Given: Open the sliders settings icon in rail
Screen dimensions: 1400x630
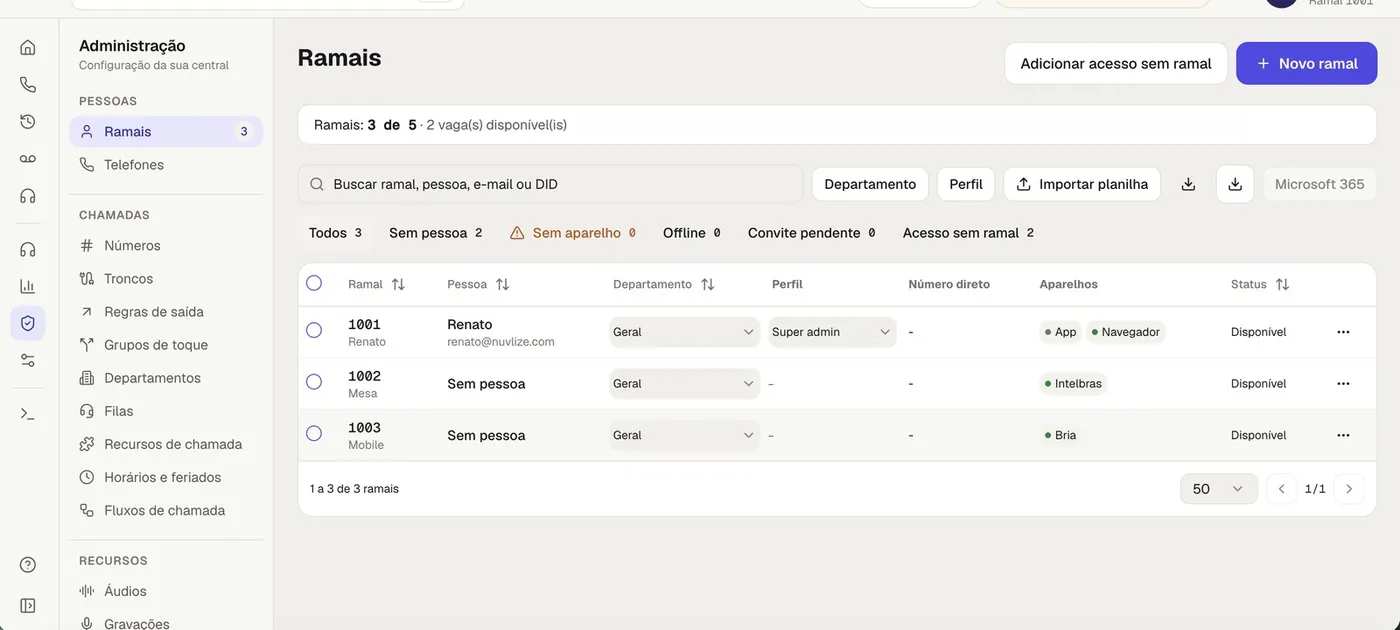Looking at the screenshot, I should pyautogui.click(x=28, y=360).
